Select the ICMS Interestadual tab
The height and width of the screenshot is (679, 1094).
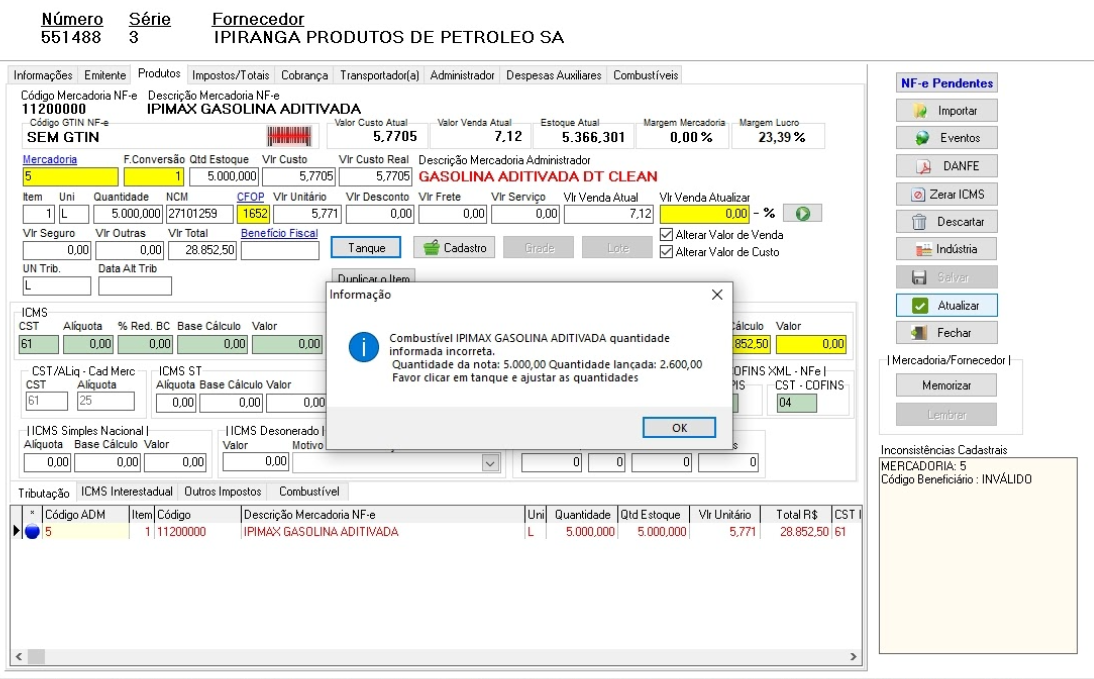click(x=126, y=492)
